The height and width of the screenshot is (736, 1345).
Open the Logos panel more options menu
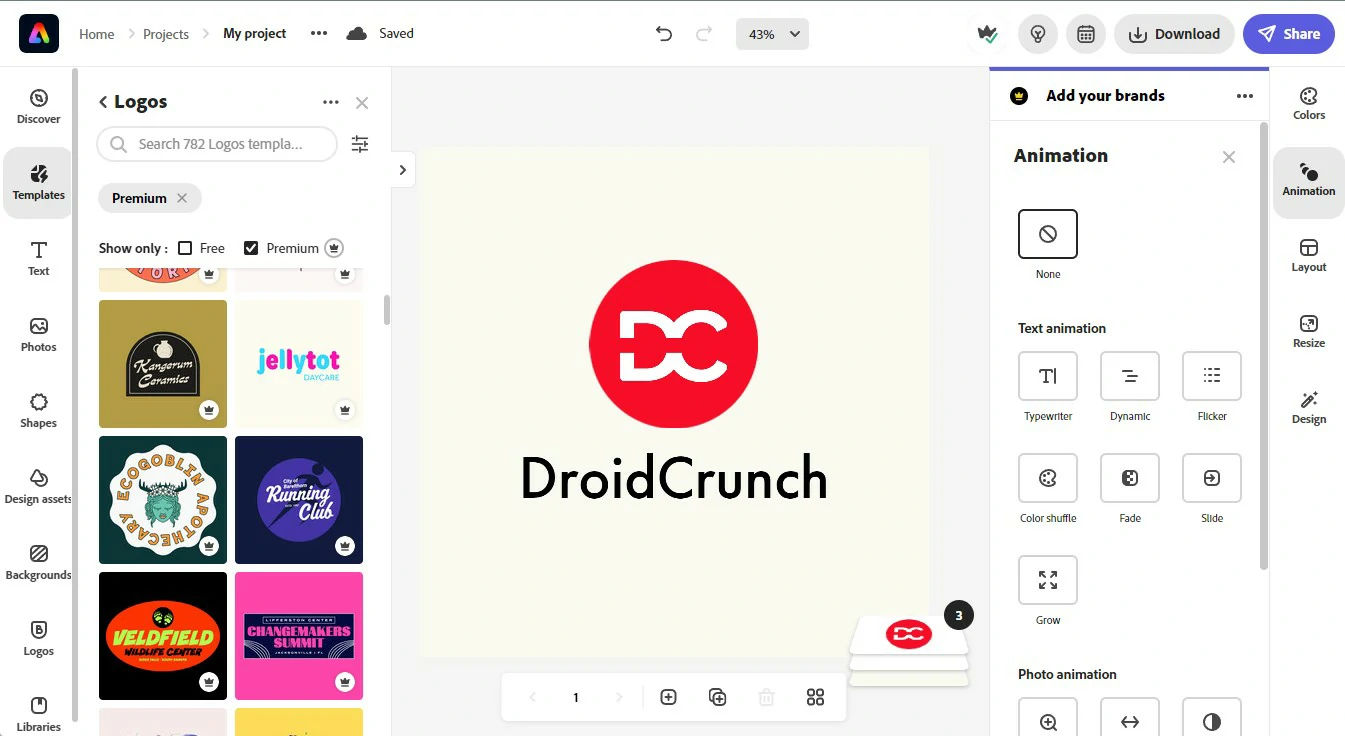tap(331, 102)
